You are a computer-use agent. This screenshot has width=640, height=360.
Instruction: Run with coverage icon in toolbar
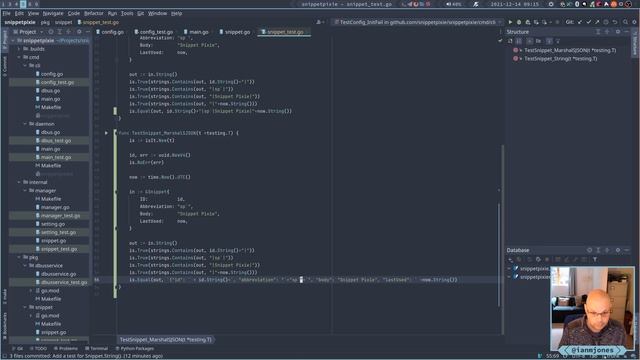528,22
